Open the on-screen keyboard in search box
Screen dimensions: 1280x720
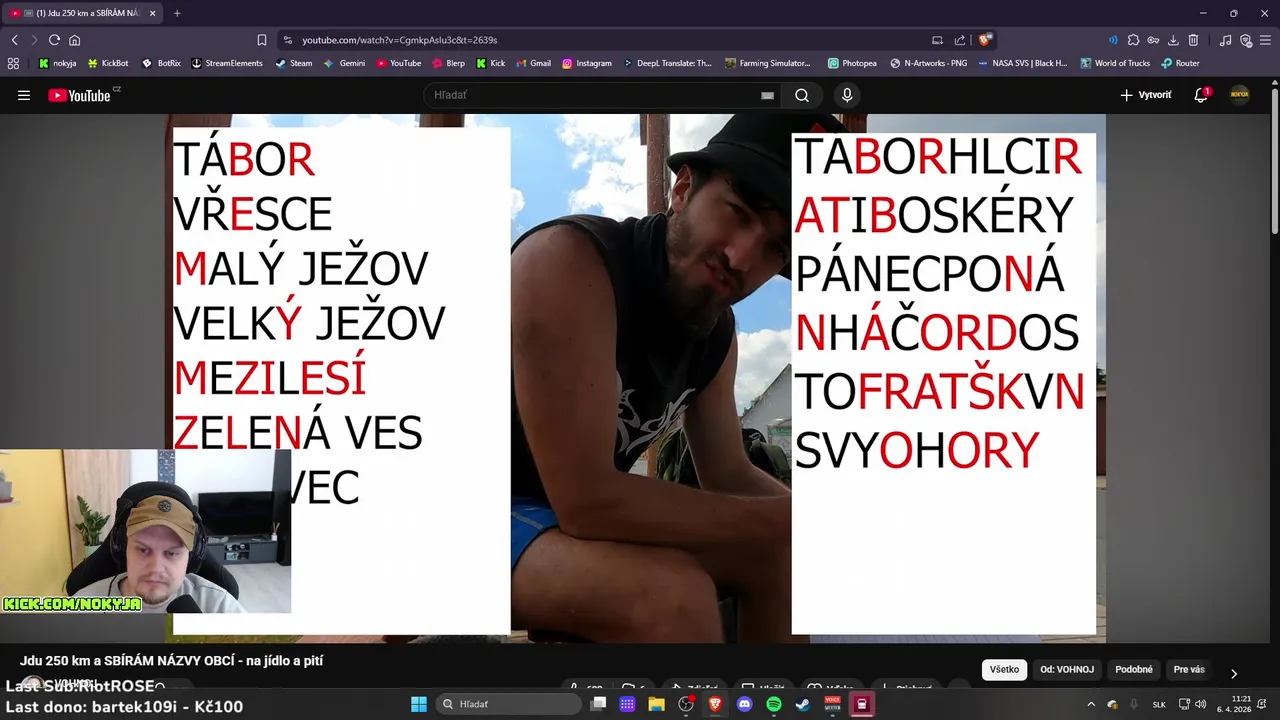[x=767, y=95]
